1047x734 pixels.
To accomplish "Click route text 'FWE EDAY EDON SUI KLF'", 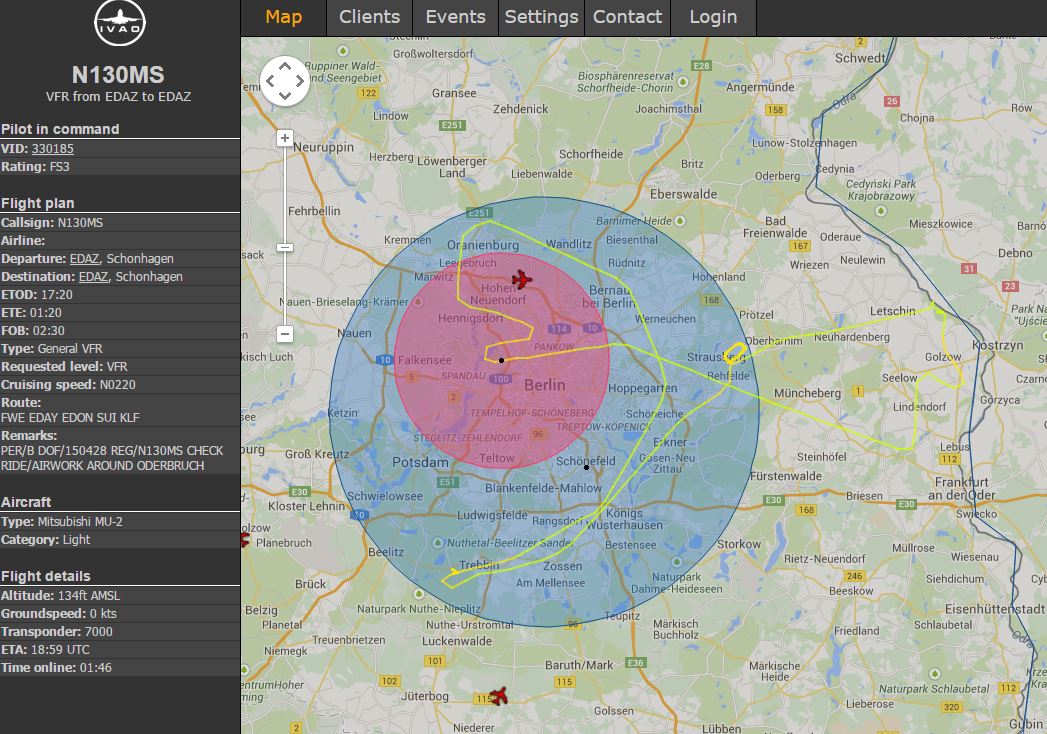I will click(x=70, y=418).
